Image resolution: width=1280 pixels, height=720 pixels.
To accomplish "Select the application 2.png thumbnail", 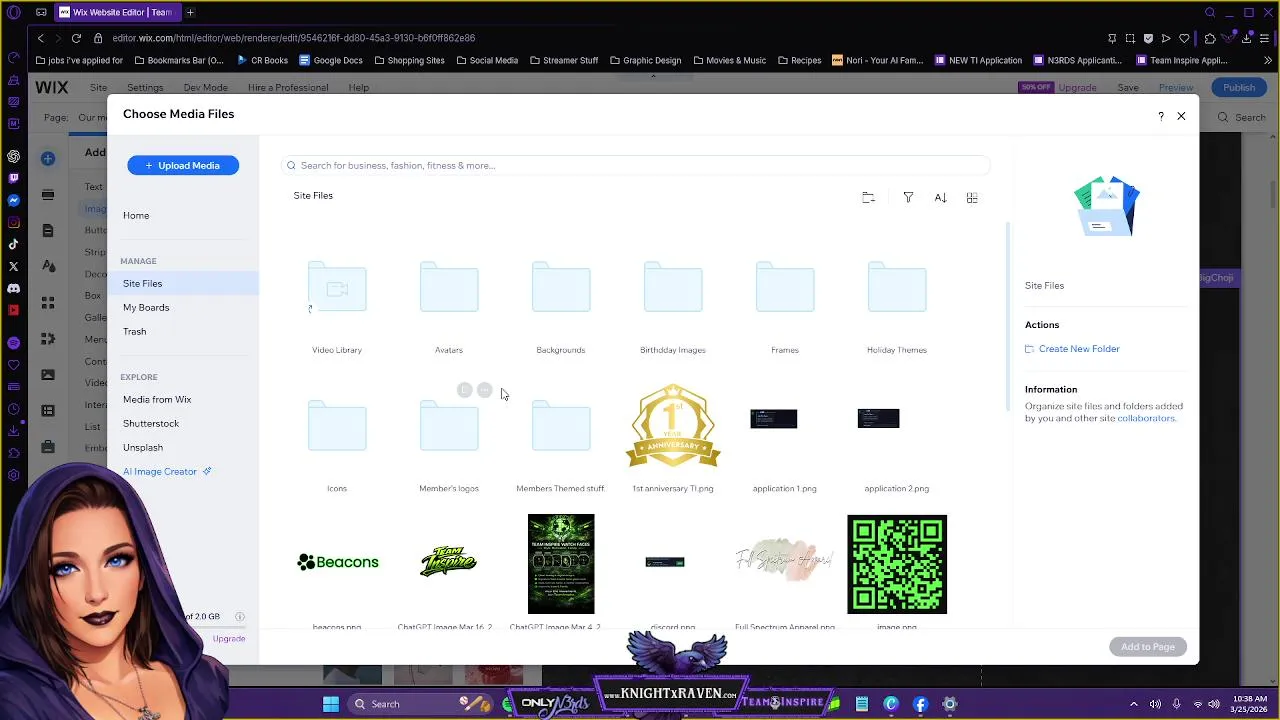I will [879, 418].
